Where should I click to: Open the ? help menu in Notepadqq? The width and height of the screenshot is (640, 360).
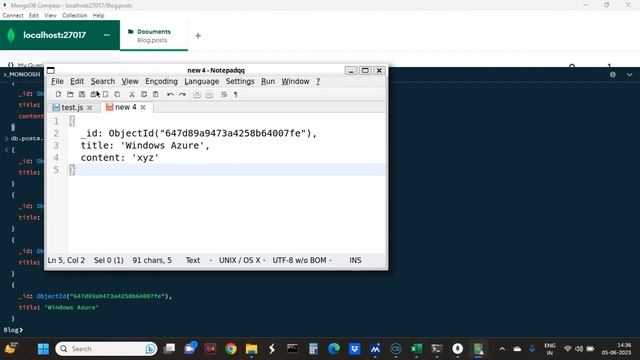(318, 81)
